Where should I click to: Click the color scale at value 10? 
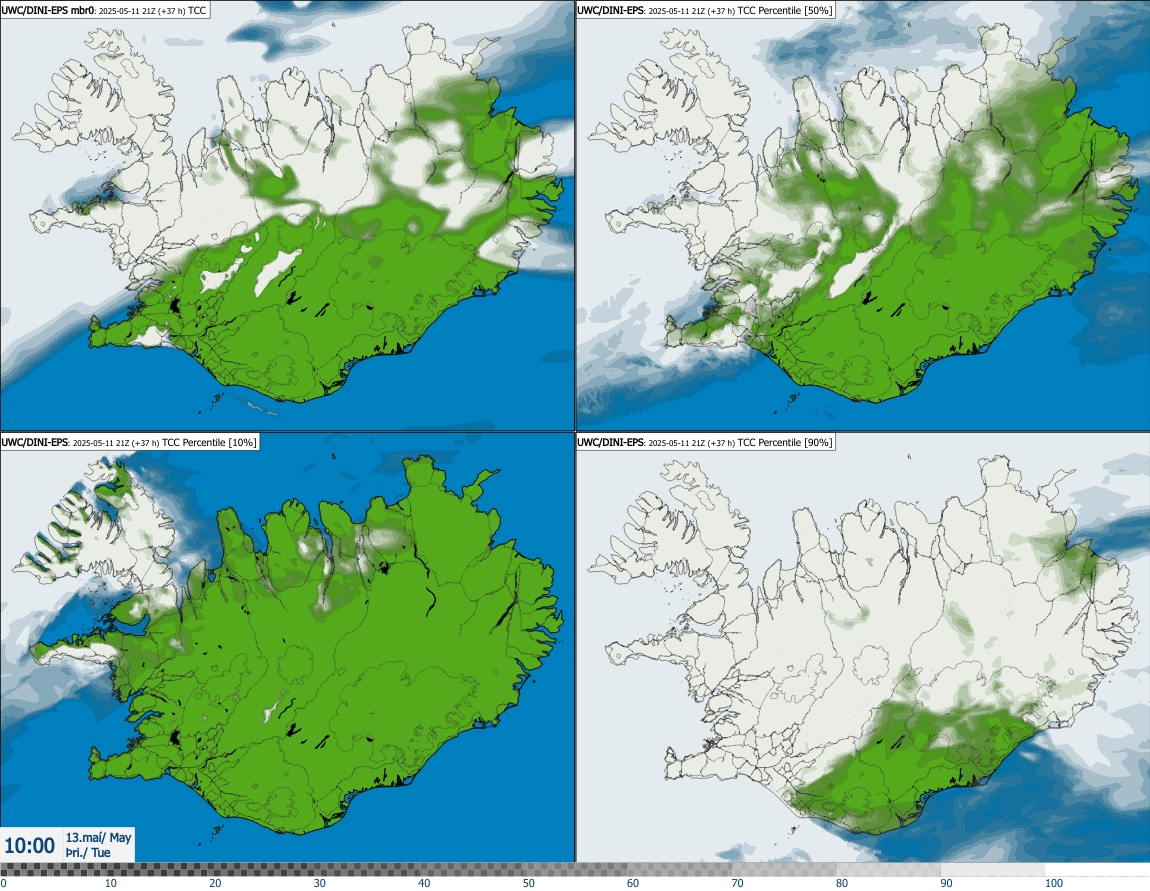[110, 883]
